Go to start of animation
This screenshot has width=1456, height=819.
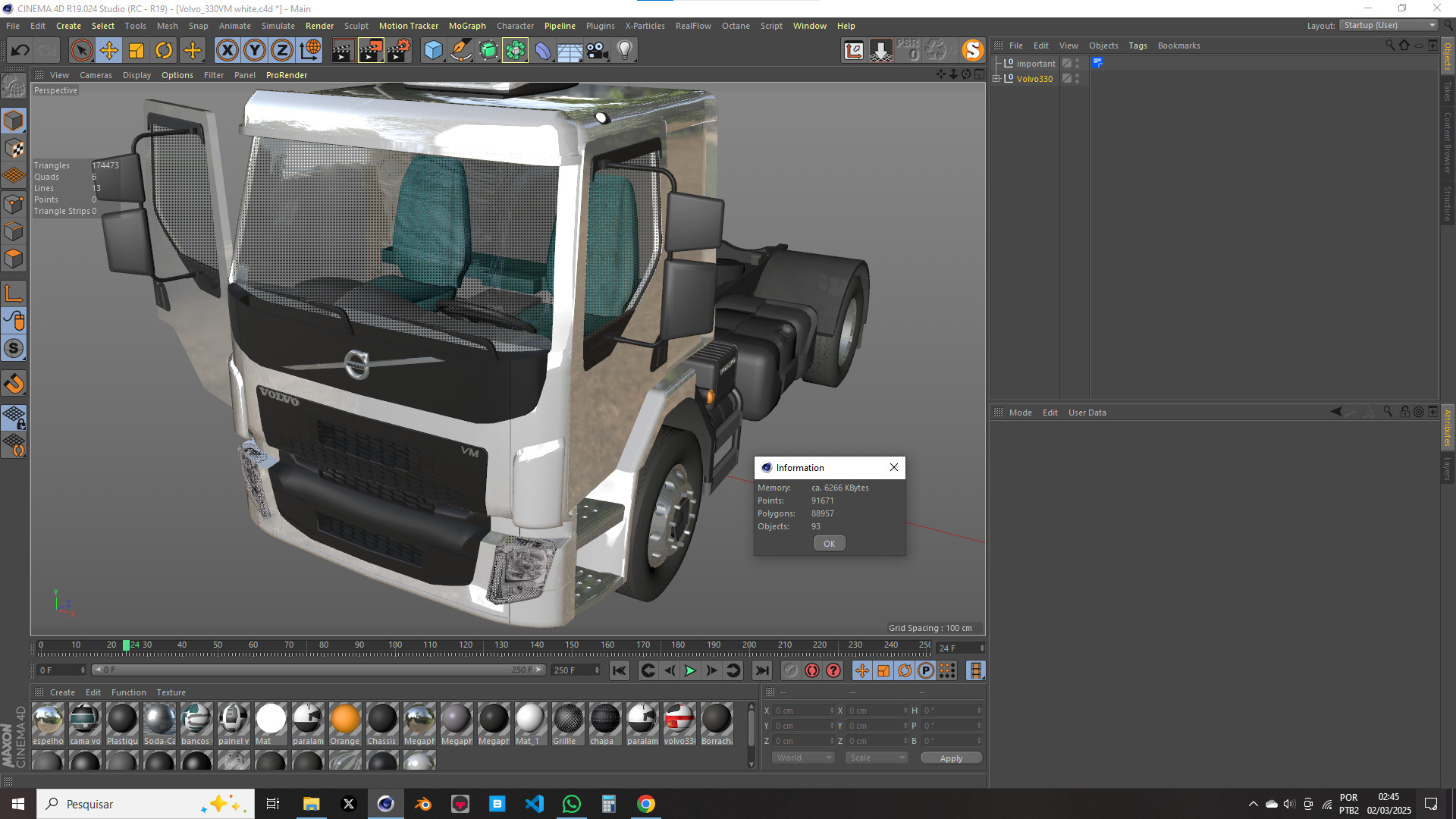tap(620, 670)
